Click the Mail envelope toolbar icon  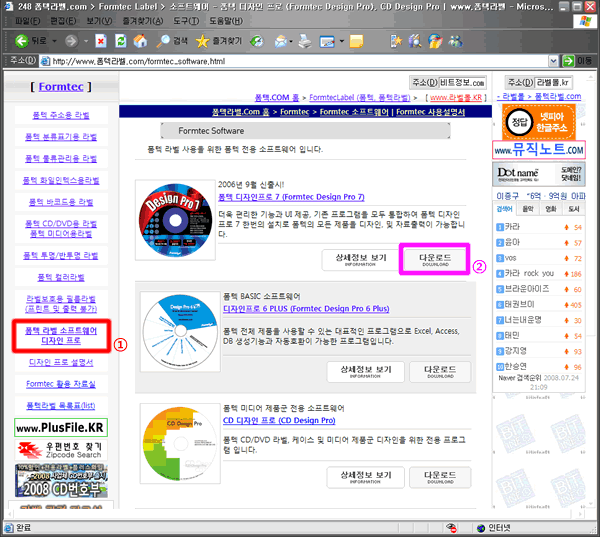tap(281, 41)
